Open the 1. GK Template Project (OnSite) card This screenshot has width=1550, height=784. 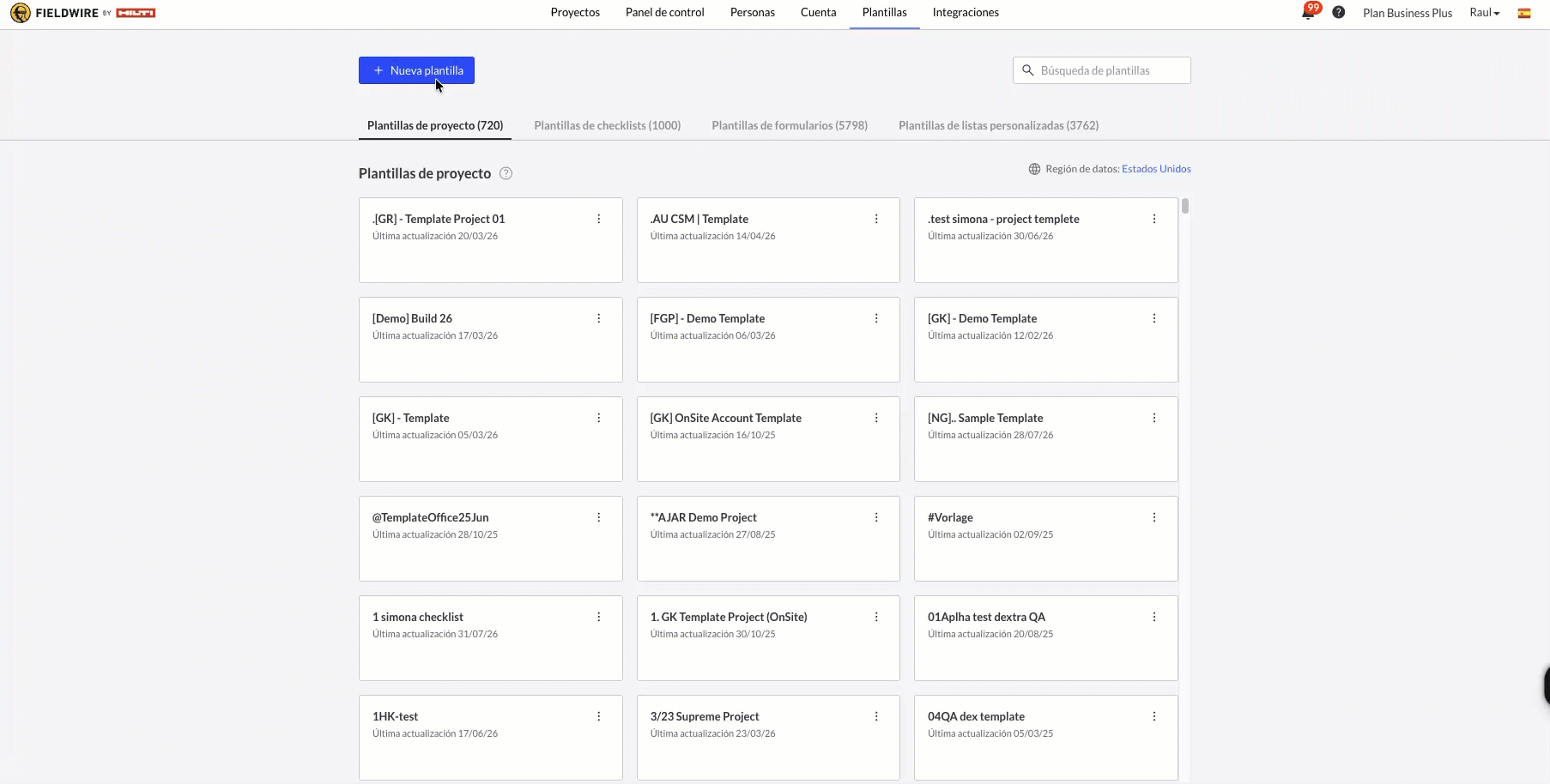(x=768, y=638)
